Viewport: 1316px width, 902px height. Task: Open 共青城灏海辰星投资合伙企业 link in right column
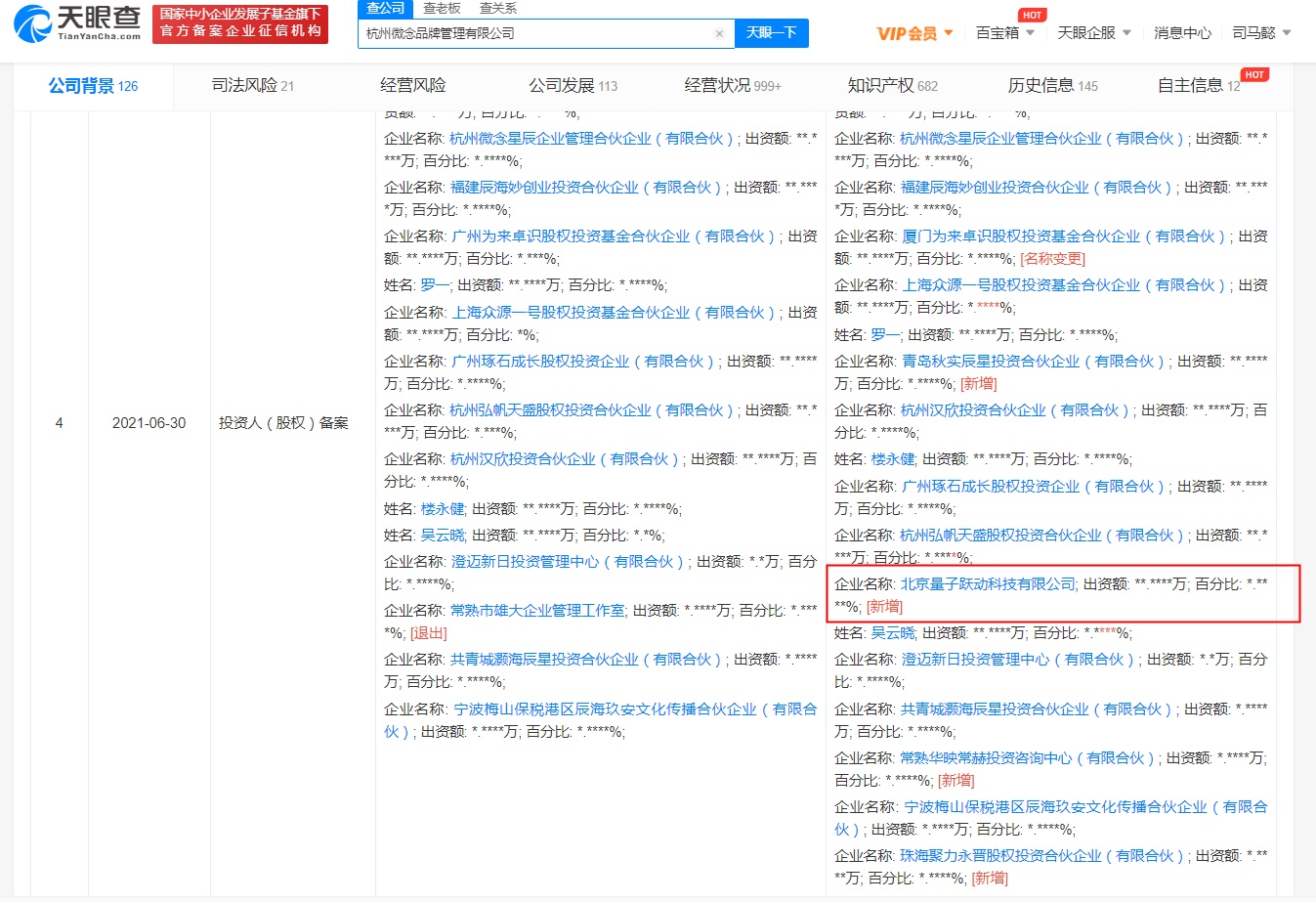[1038, 709]
